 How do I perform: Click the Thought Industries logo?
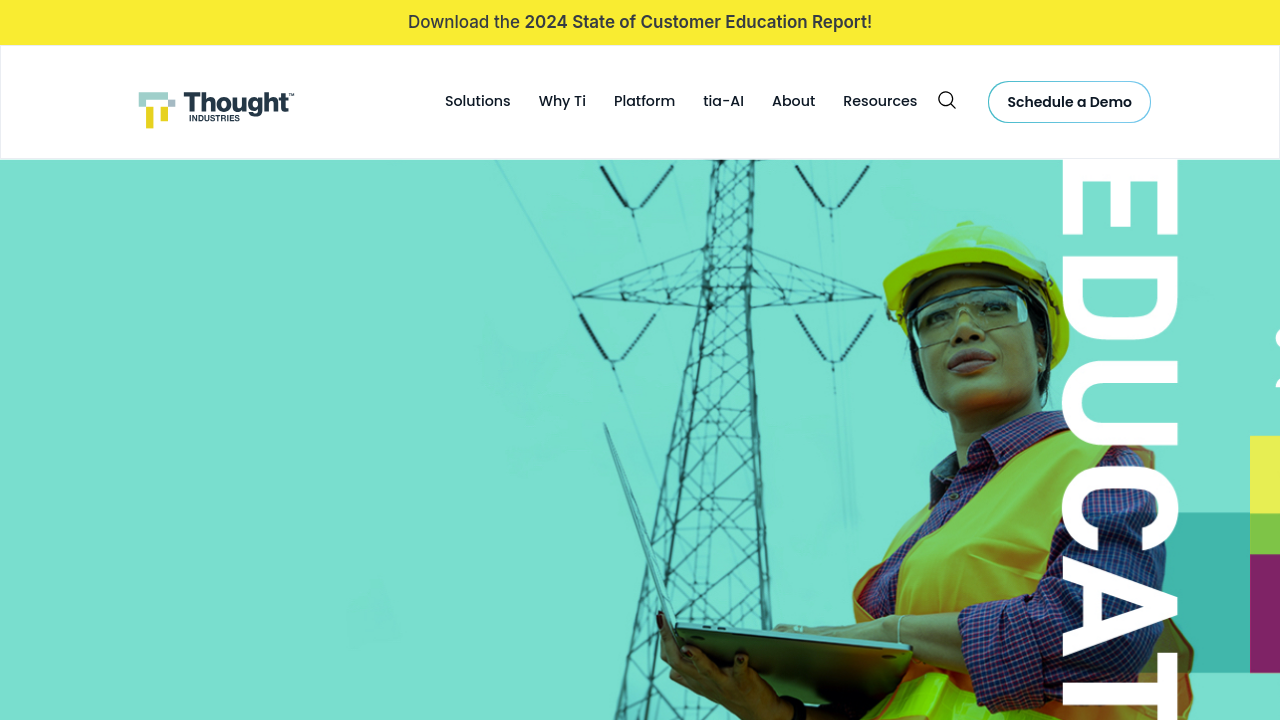pos(216,108)
